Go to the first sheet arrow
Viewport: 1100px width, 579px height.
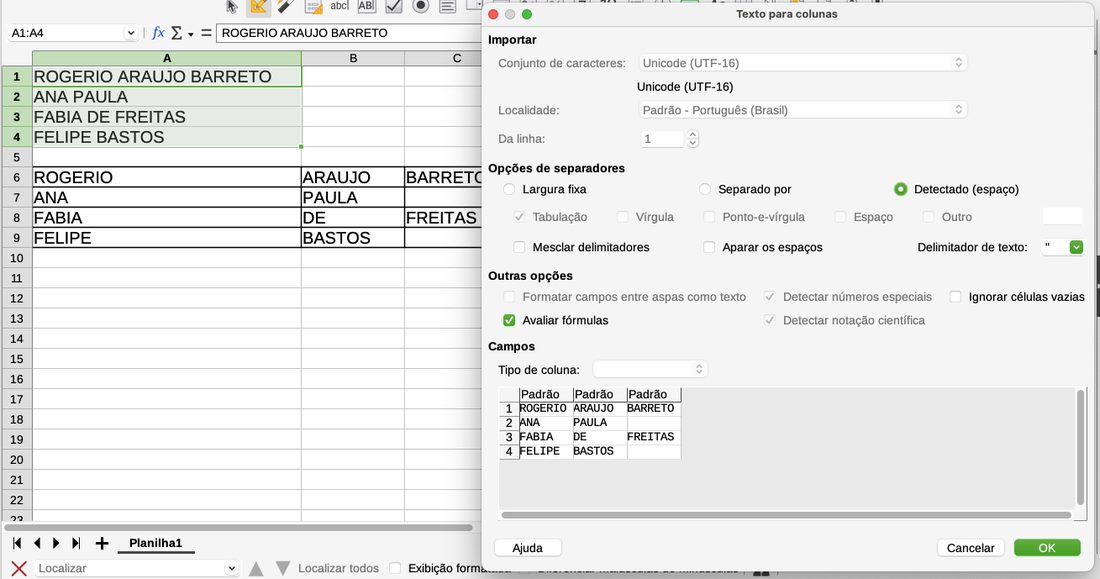17,543
